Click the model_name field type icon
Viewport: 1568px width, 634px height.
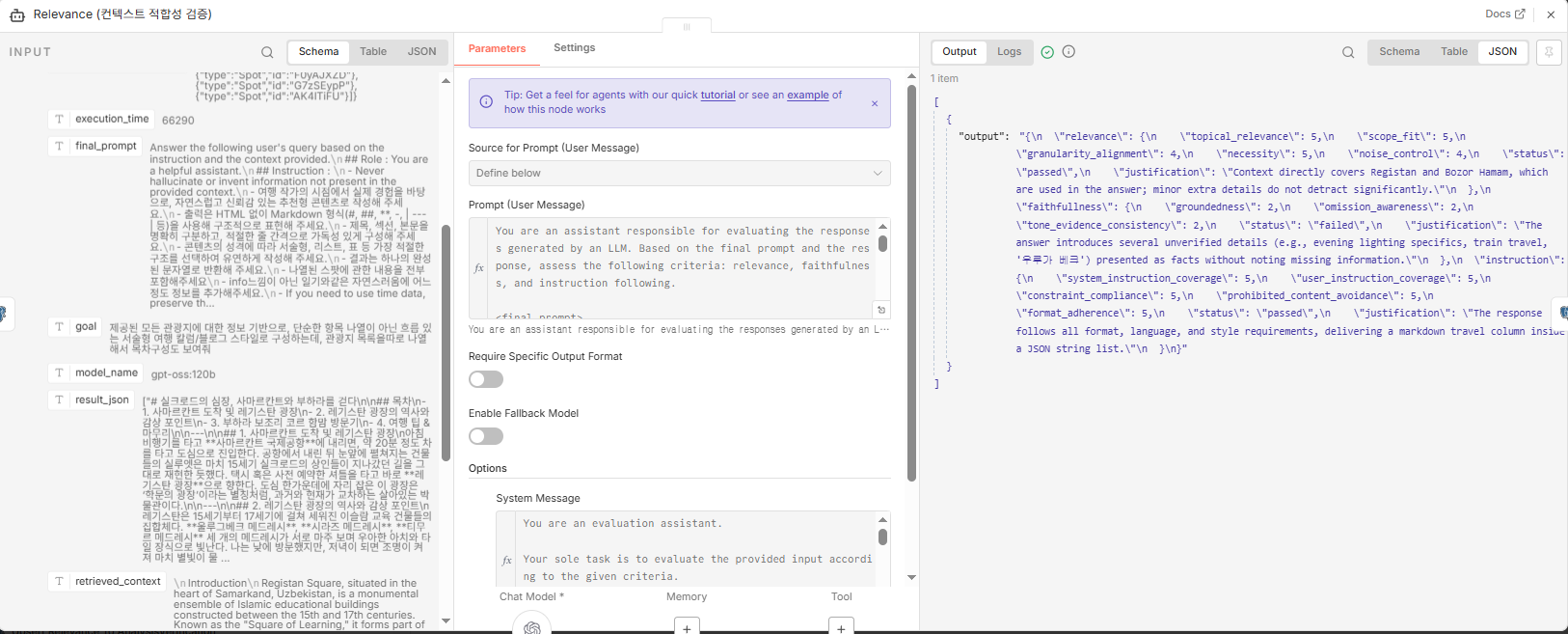coord(60,372)
